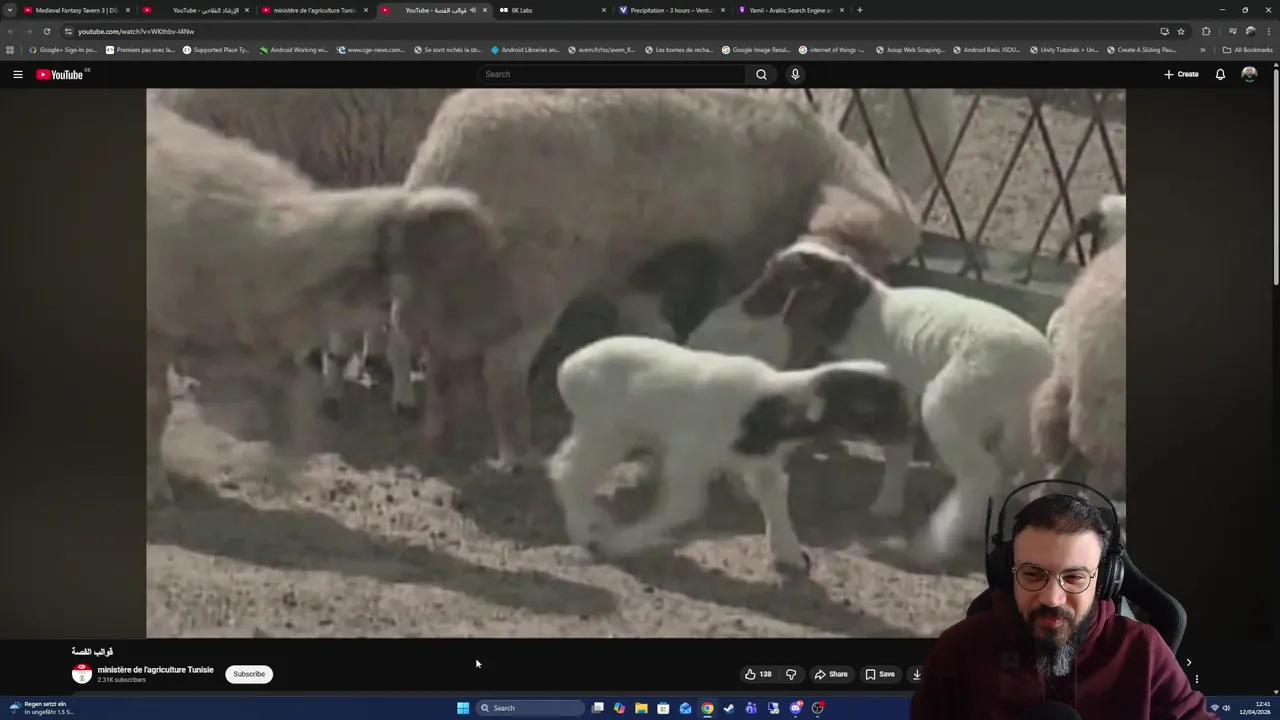Reload the current page
Image resolution: width=1280 pixels, height=720 pixels.
[x=46, y=31]
